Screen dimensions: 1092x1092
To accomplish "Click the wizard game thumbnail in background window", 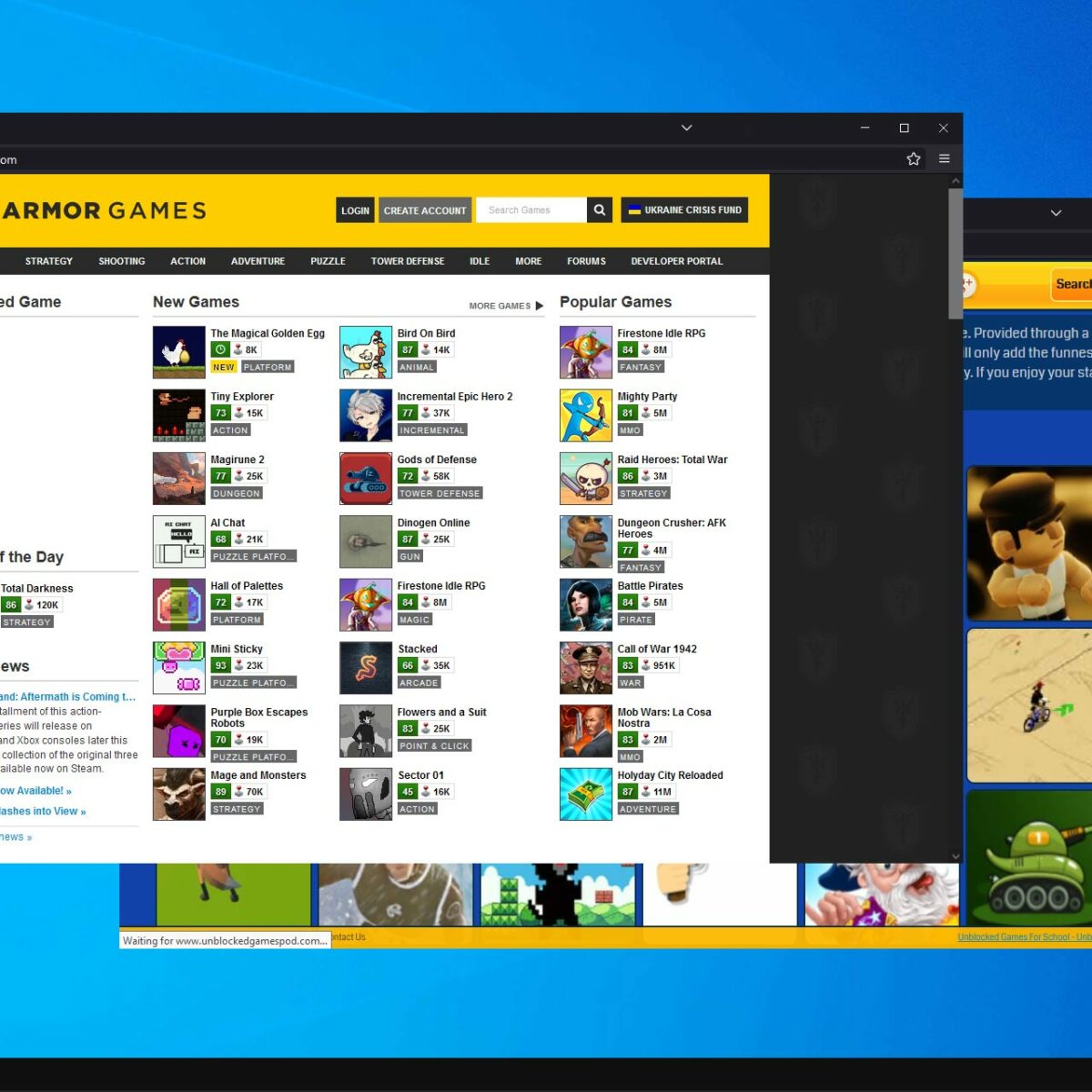I will point(882,894).
